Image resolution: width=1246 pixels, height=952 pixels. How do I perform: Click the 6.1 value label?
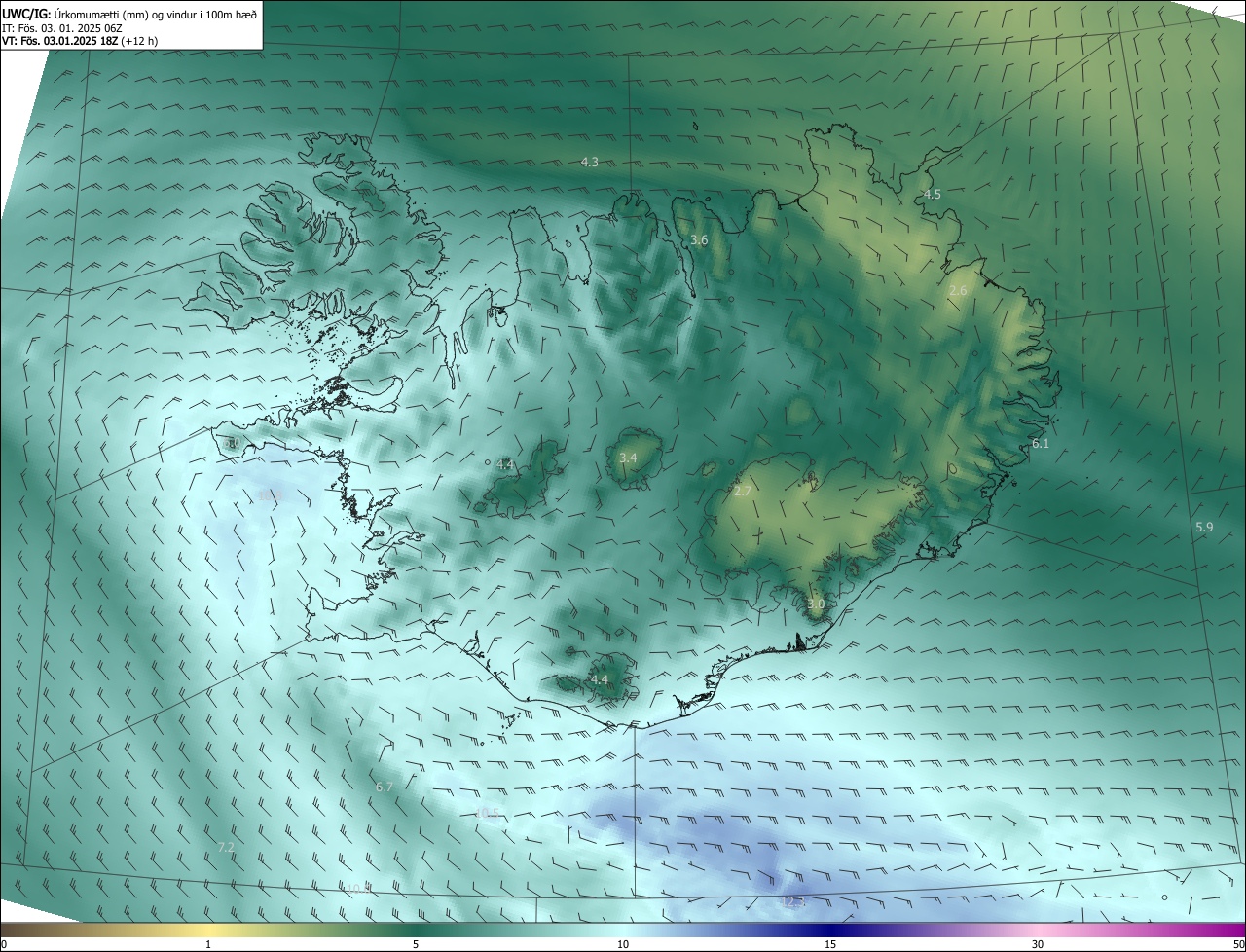(1041, 444)
